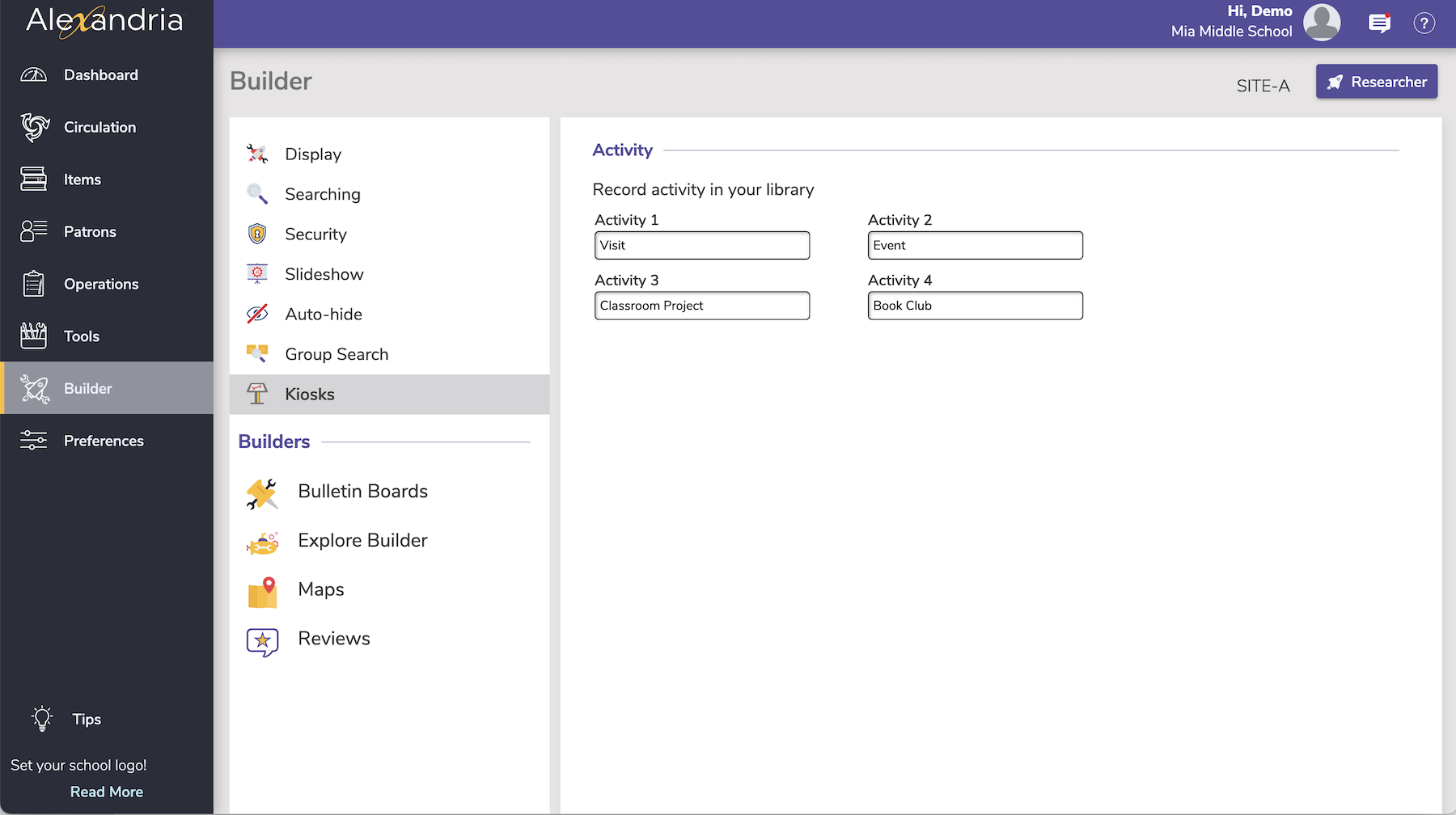Focus the Activity 3 Classroom Project field
The image size is (1456, 815).
[x=701, y=306]
